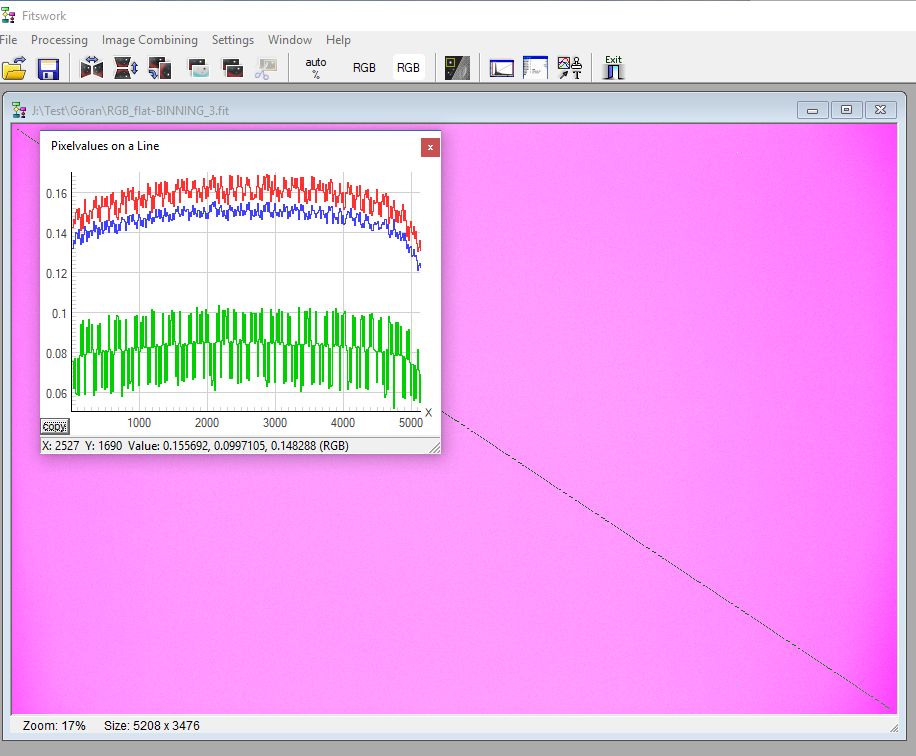Flip image horizontally using toolbar icon
Screen dimensions: 916x756
(x=92, y=68)
